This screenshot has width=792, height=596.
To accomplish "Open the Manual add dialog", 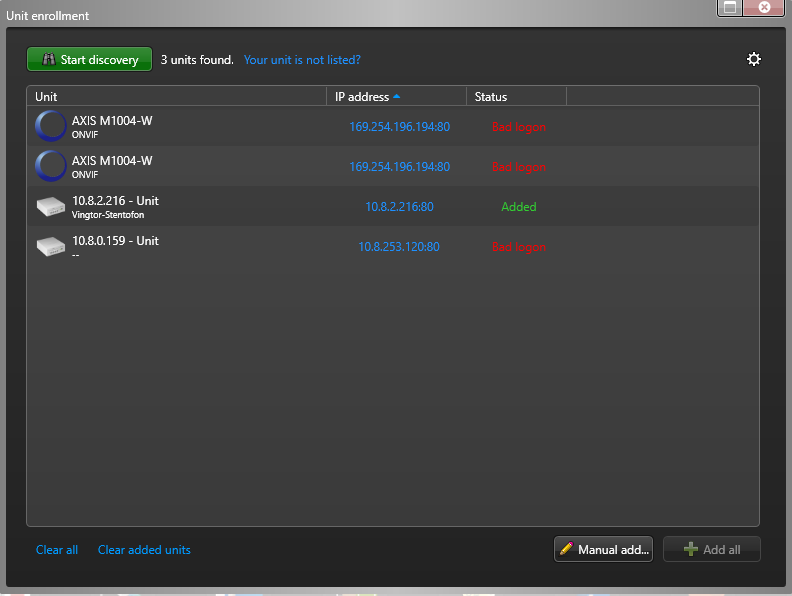I will (603, 549).
